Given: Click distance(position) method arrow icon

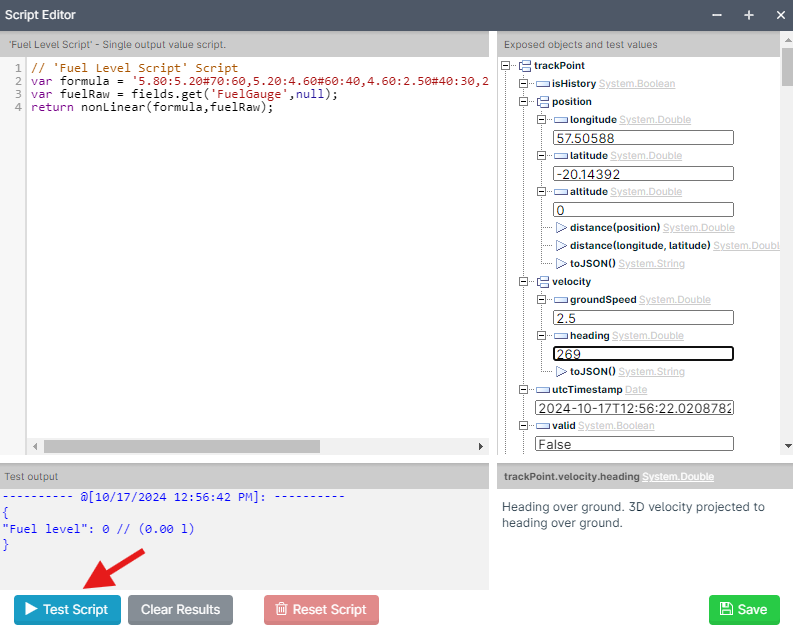Looking at the screenshot, I should tap(561, 228).
